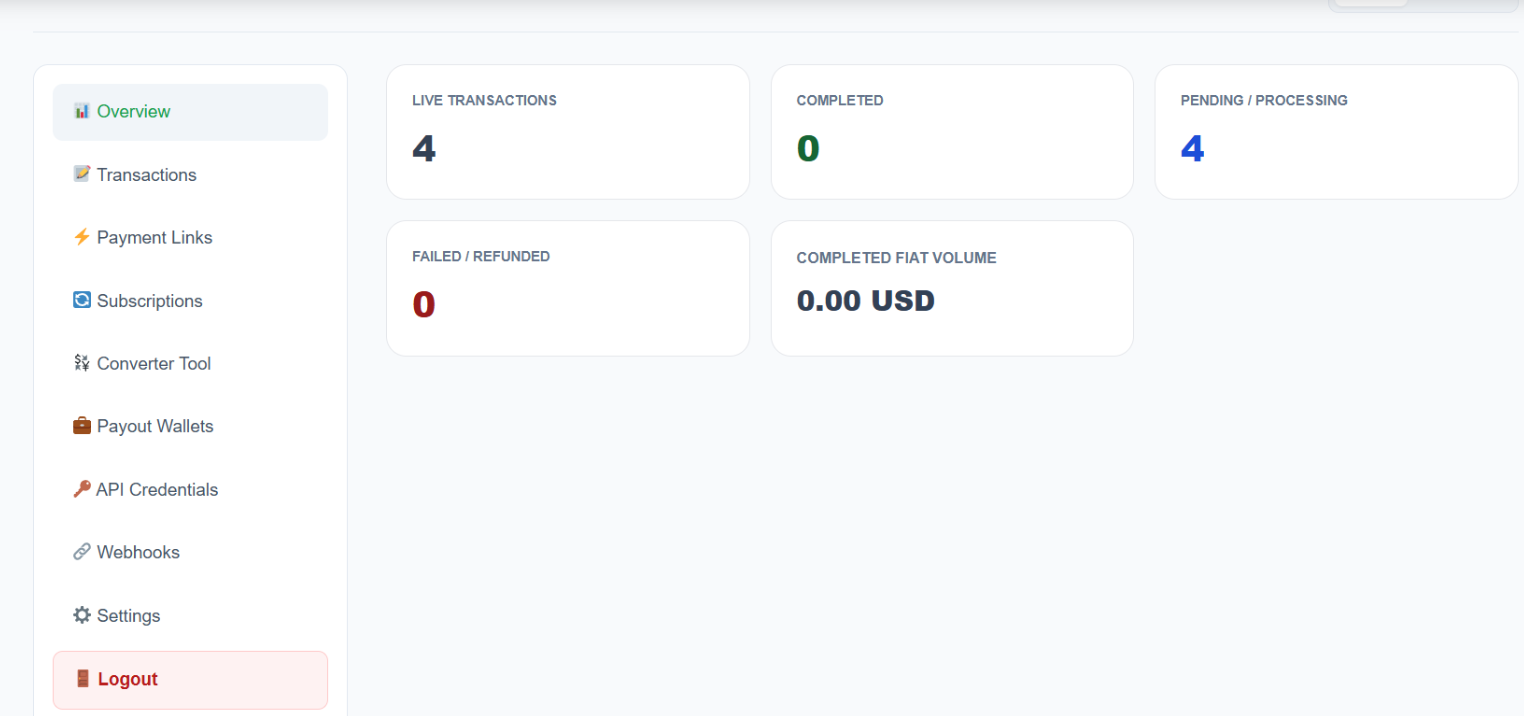Select Converter Tool in sidebar

coord(190,364)
